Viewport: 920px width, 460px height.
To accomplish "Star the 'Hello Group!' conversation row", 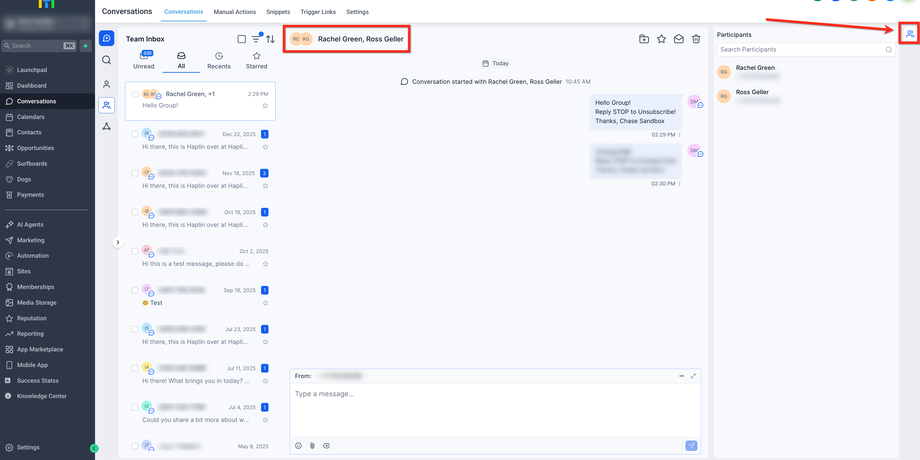I will [265, 106].
